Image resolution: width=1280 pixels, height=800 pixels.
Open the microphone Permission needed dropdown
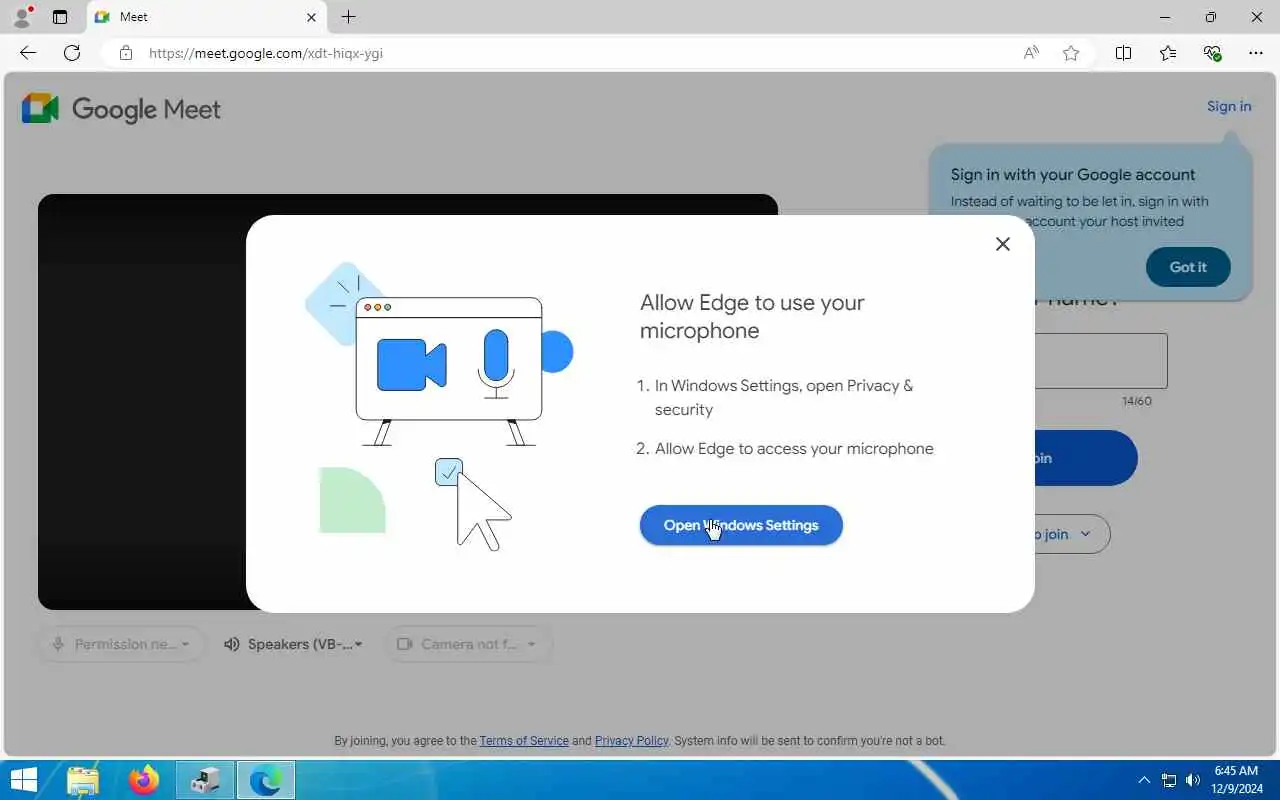(x=122, y=644)
